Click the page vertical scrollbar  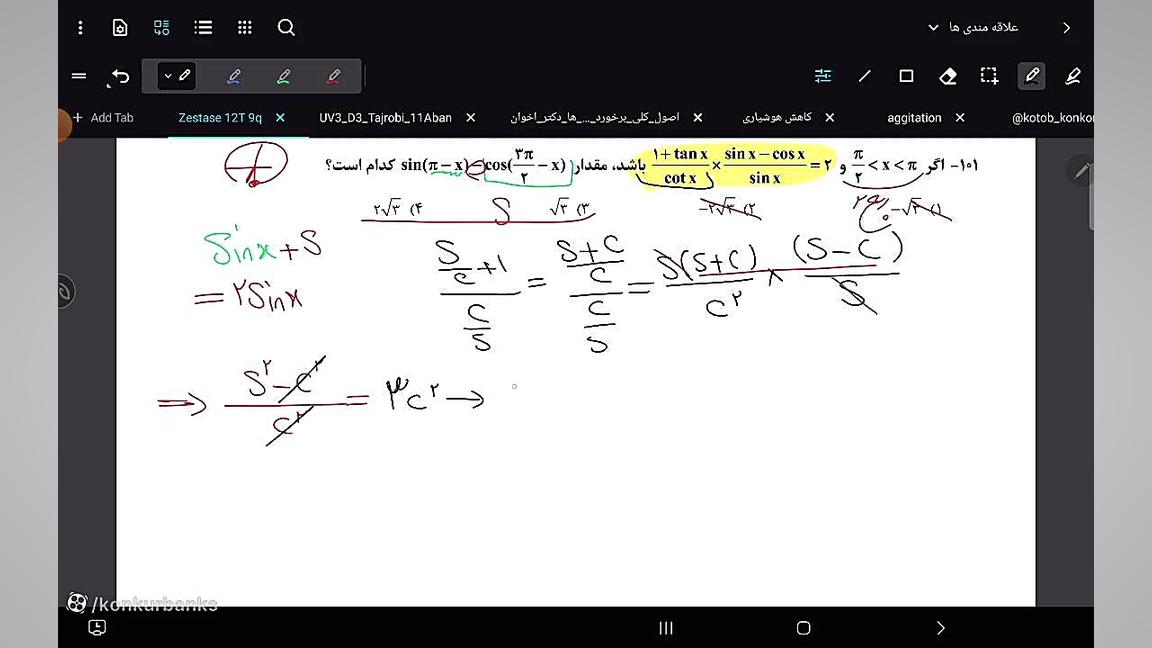pyautogui.click(x=1090, y=194)
